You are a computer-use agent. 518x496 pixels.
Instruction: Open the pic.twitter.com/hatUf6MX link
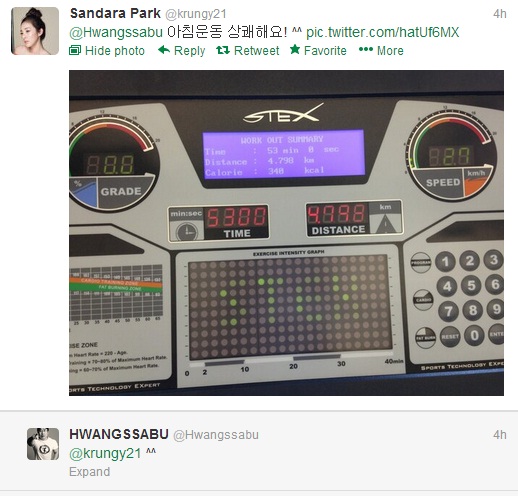coord(382,32)
